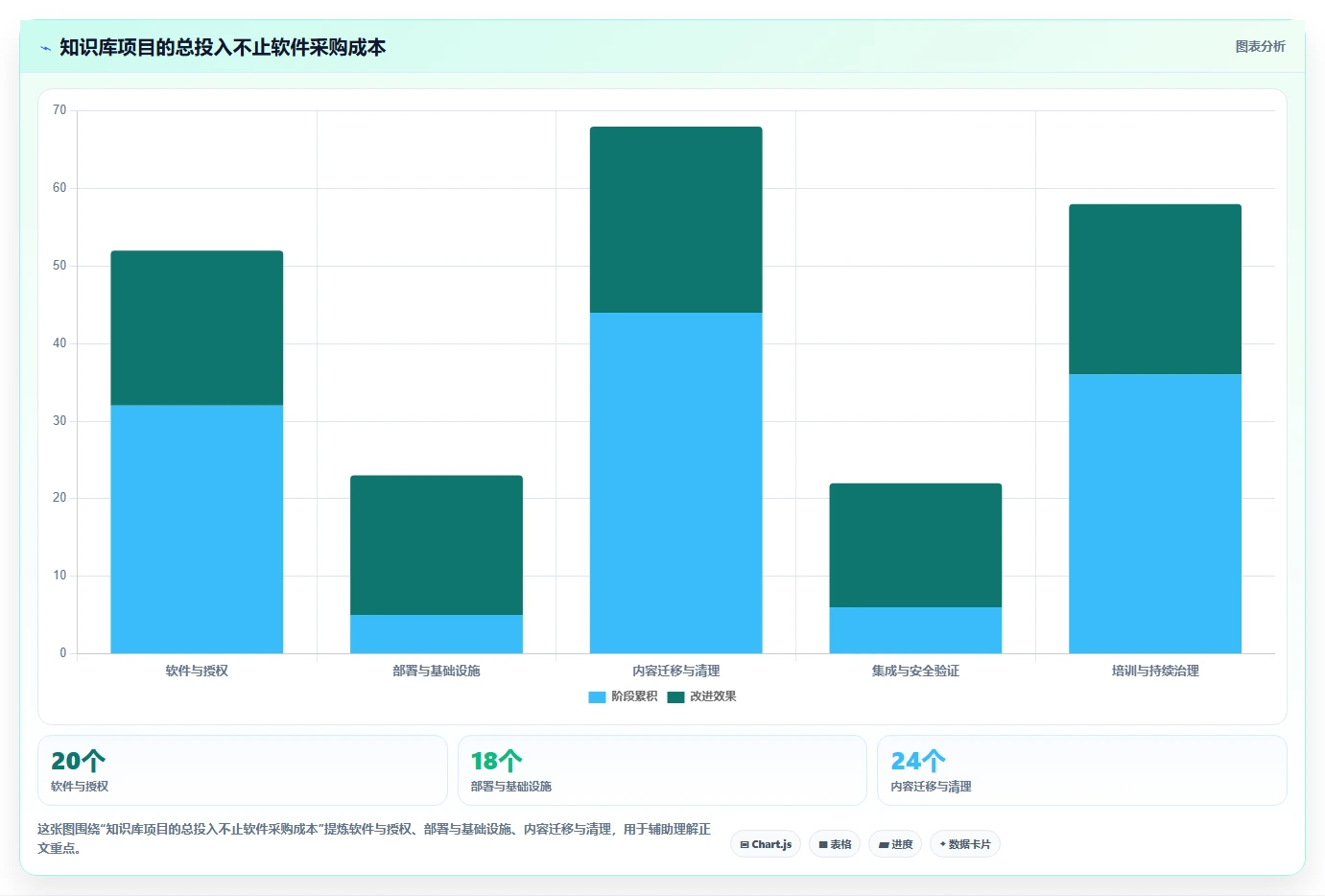Click the y-axis value 10
1325x896 pixels.
coord(59,576)
